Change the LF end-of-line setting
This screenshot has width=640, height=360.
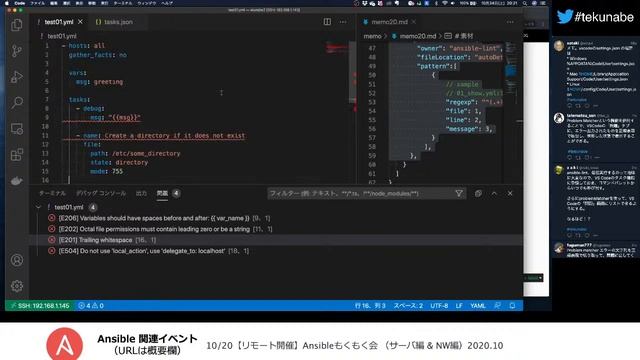click(x=459, y=305)
